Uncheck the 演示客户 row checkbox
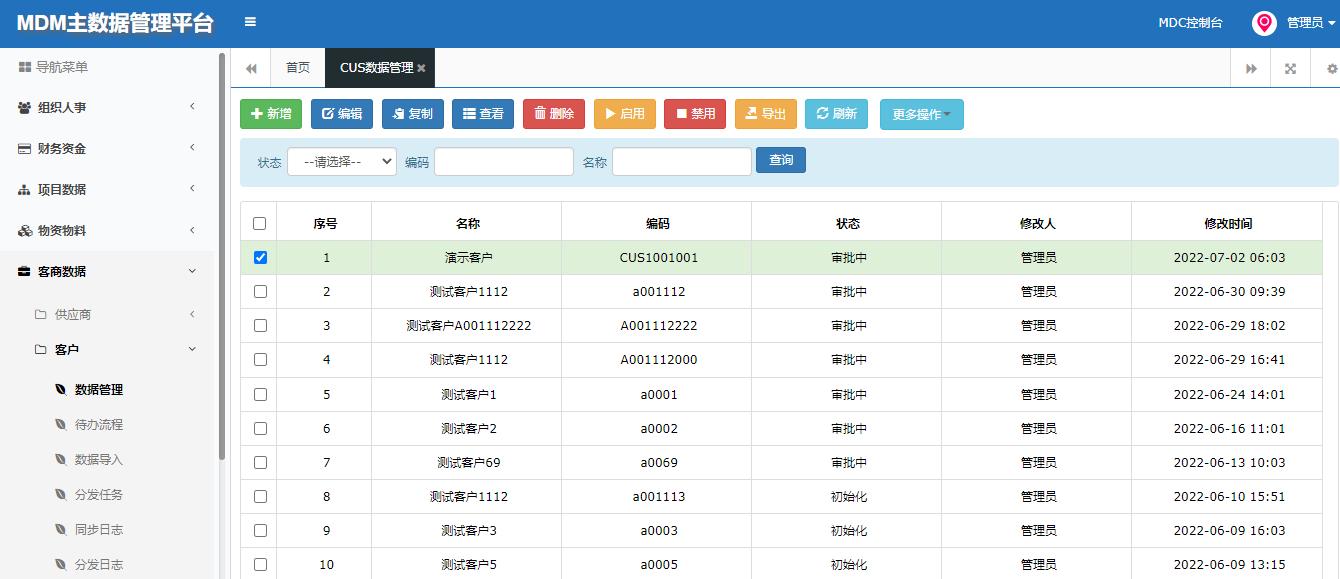The image size is (1340, 579). tap(260, 257)
